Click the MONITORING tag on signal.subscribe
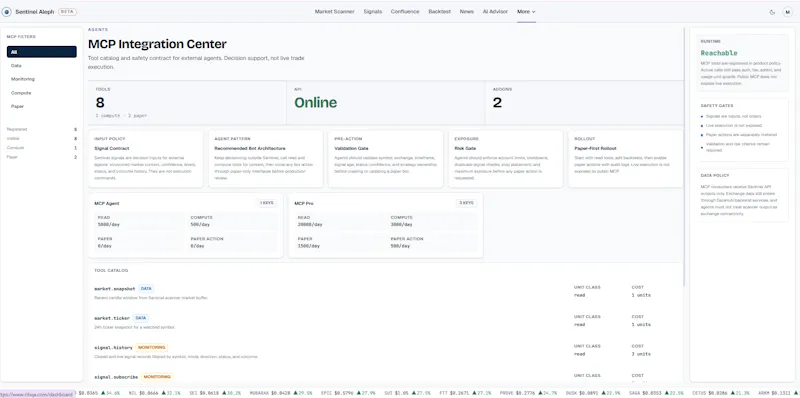This screenshot has height=398, width=800. point(157,377)
